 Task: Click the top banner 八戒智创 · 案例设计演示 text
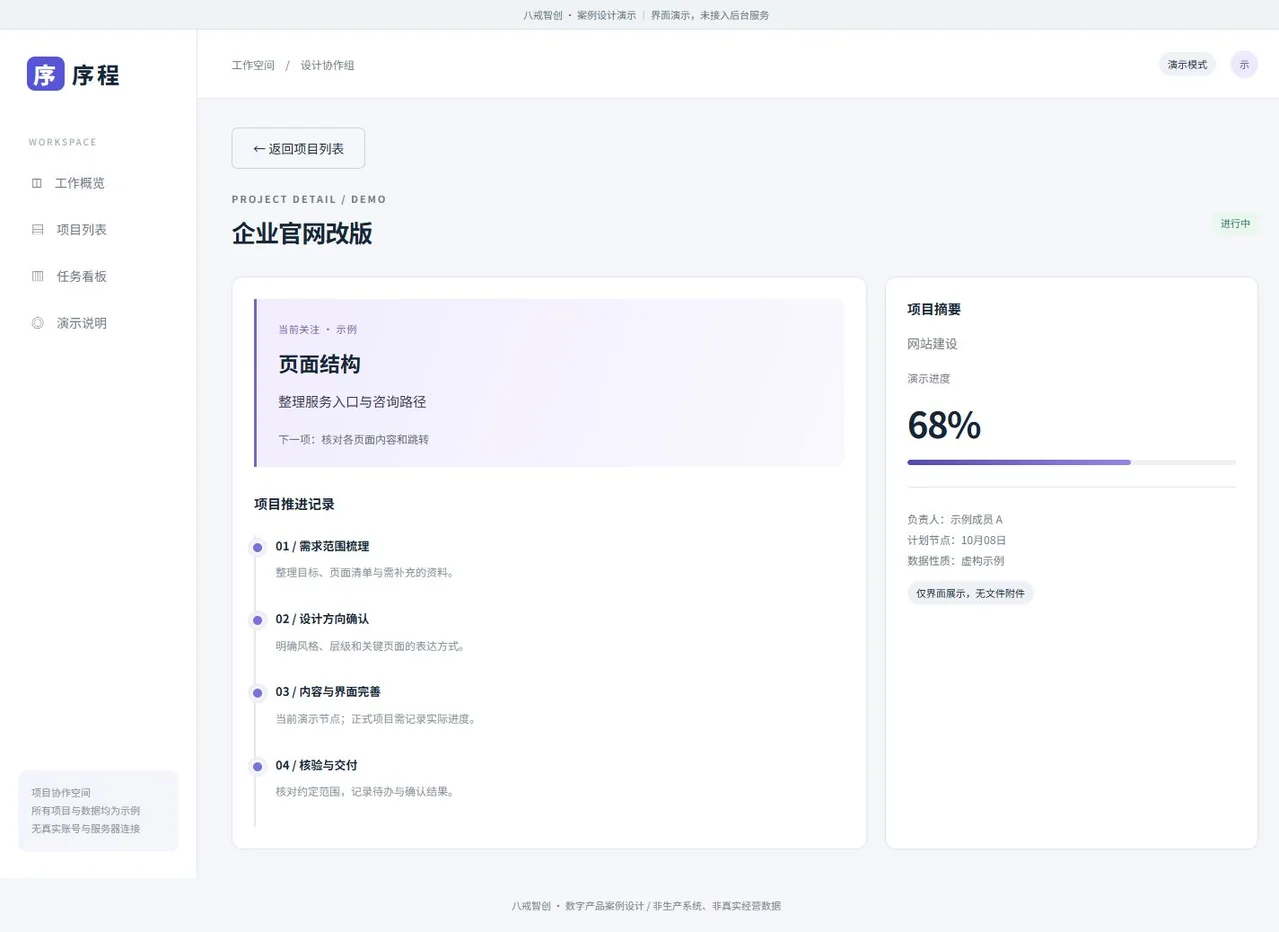[580, 15]
